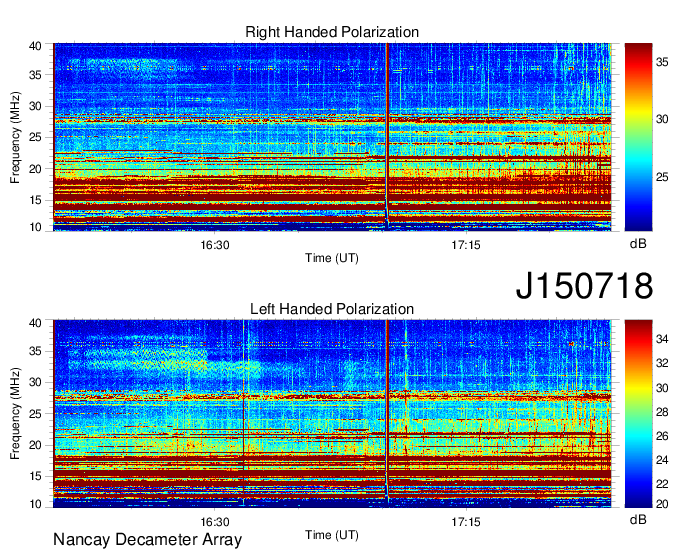Click the J150718 observation label

pyautogui.click(x=584, y=286)
